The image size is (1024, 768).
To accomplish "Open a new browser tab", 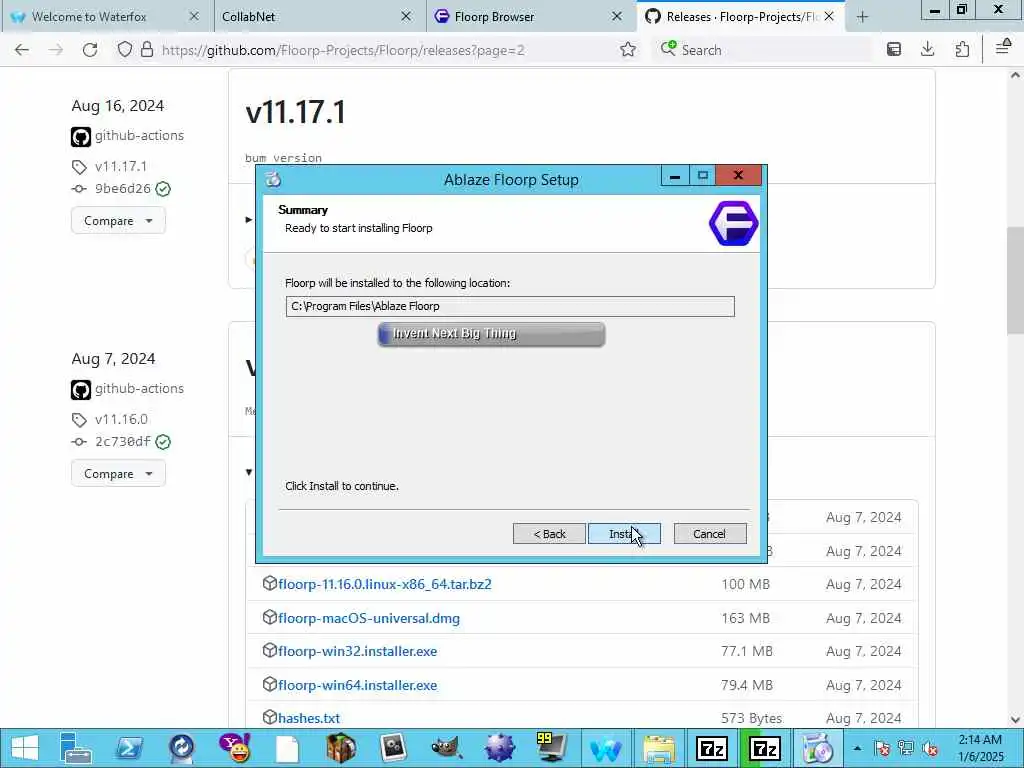I will [863, 17].
